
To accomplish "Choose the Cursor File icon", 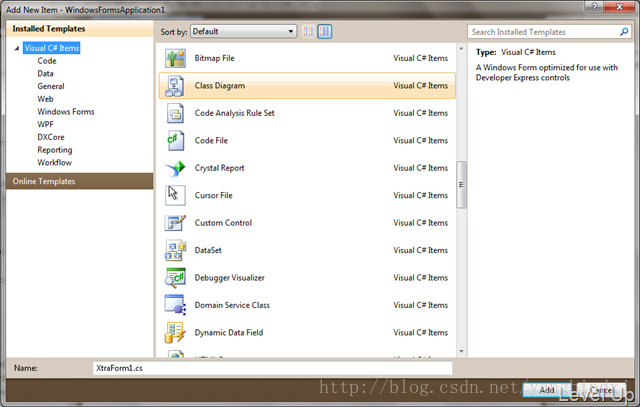I will (x=175, y=195).
